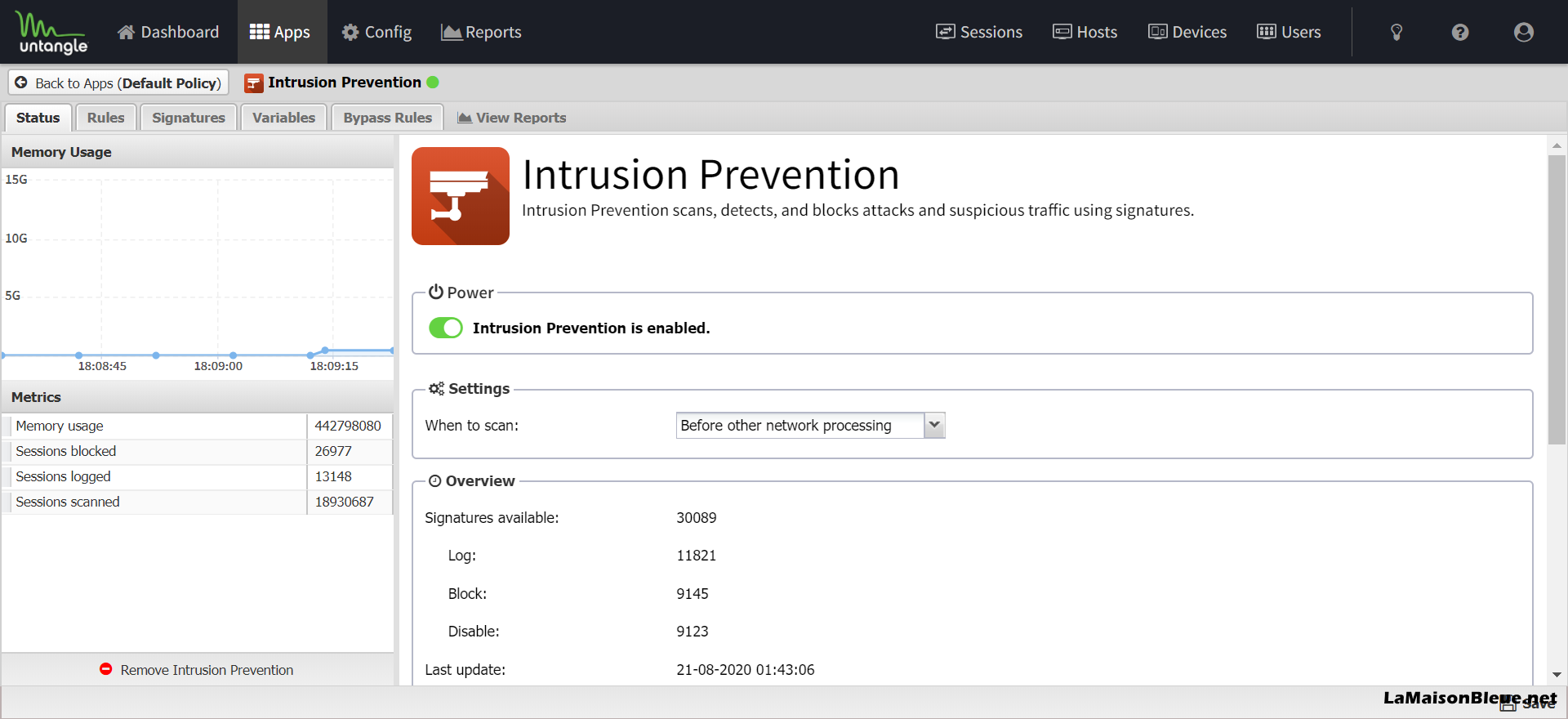Open the Sessions viewer
Image resolution: width=1568 pixels, height=719 pixels.
tap(979, 32)
